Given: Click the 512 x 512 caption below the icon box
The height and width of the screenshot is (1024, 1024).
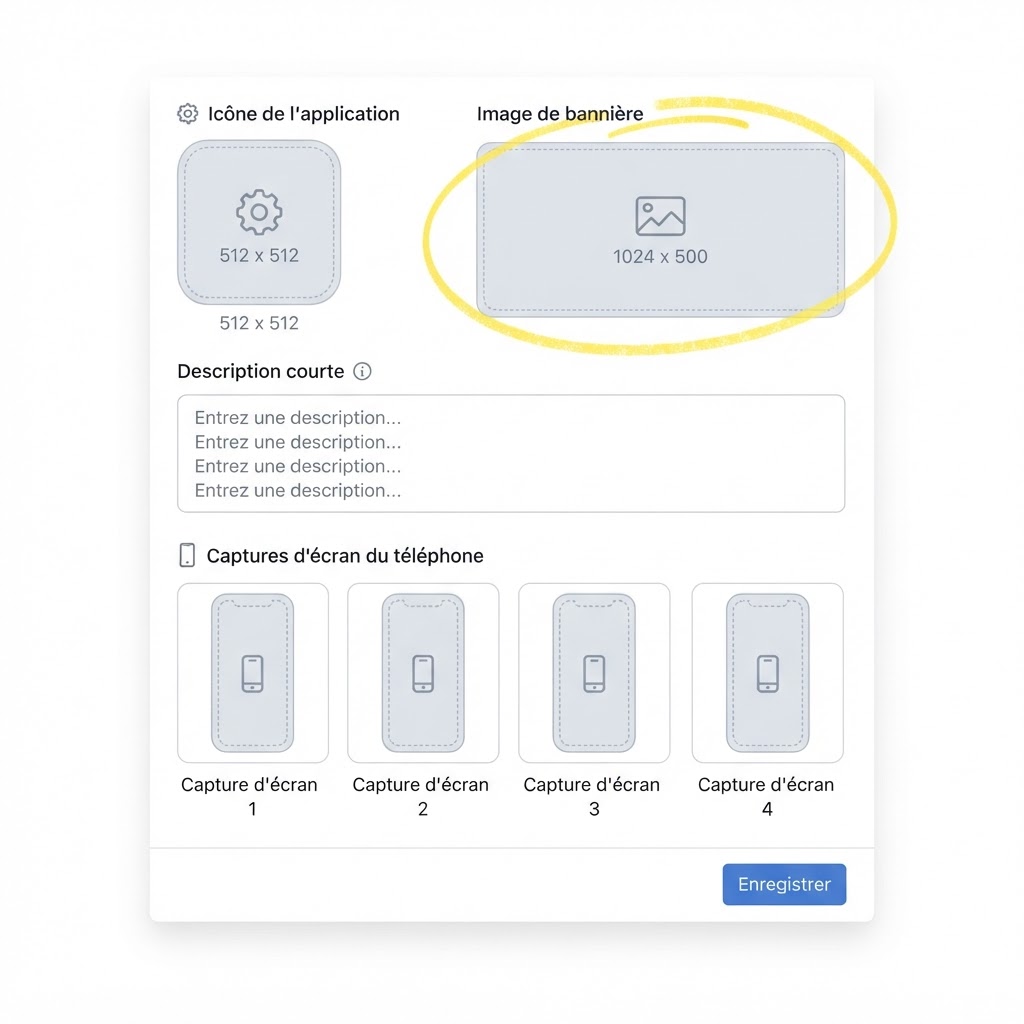Looking at the screenshot, I should tap(259, 323).
